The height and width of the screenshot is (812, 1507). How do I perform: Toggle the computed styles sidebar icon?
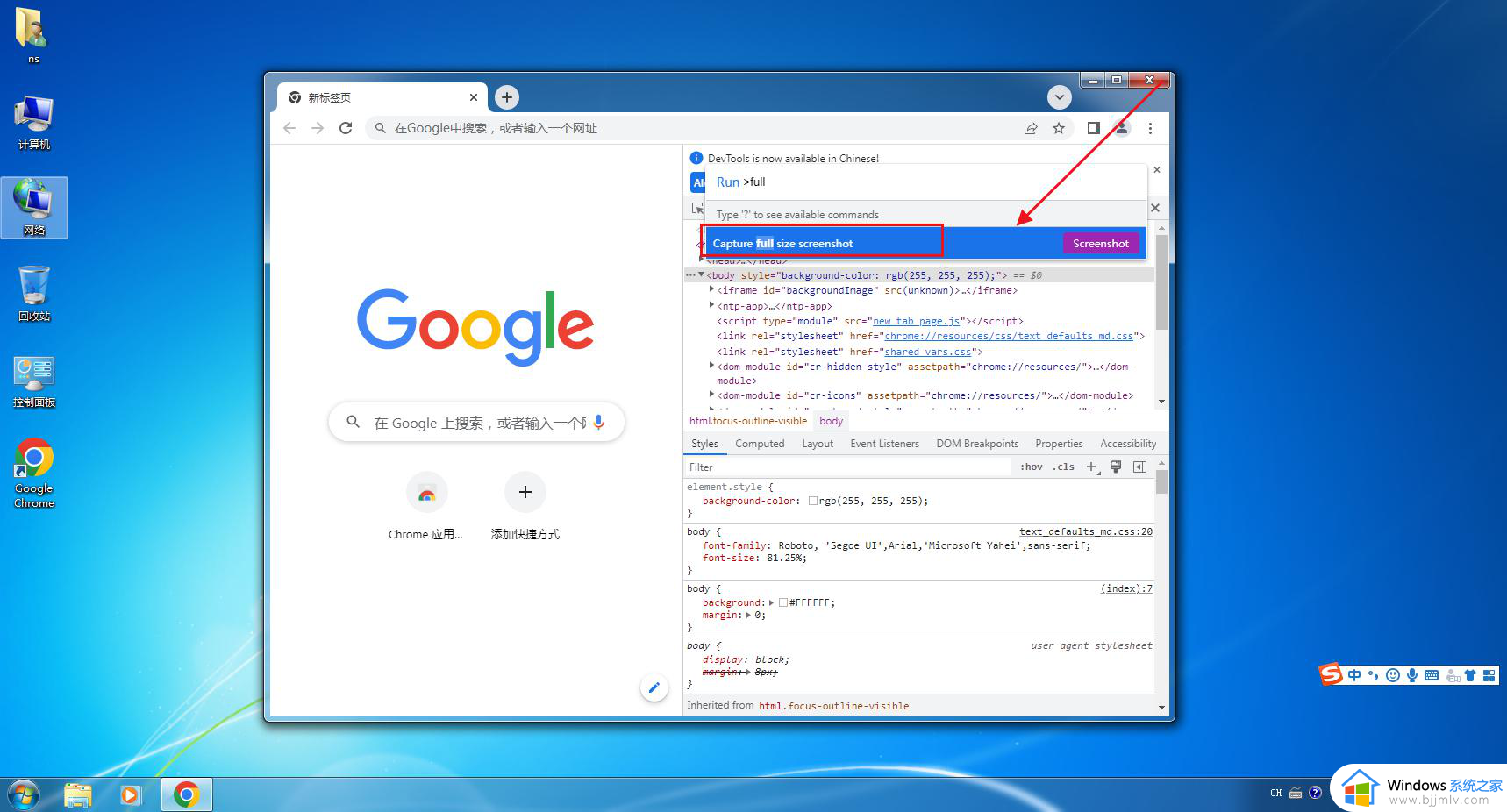pyautogui.click(x=1139, y=467)
